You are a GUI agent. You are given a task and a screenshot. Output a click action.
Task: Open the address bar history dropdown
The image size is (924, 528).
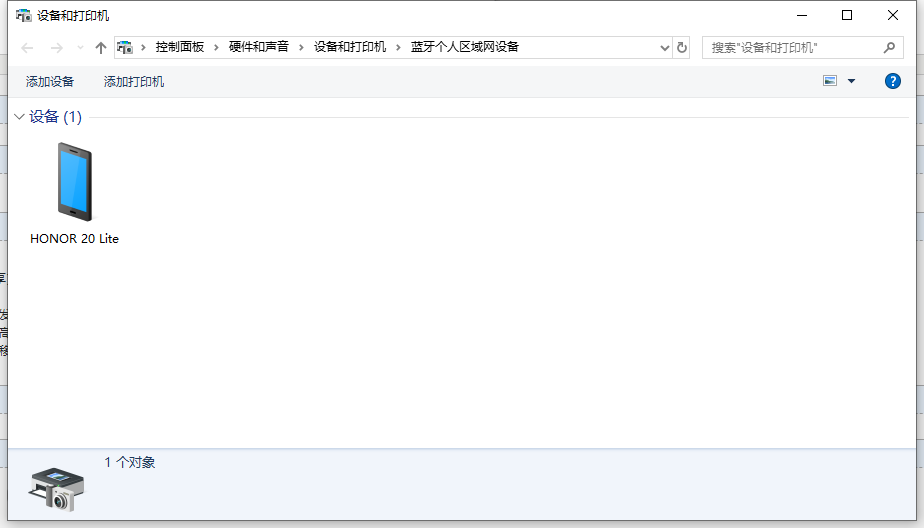[x=665, y=48]
